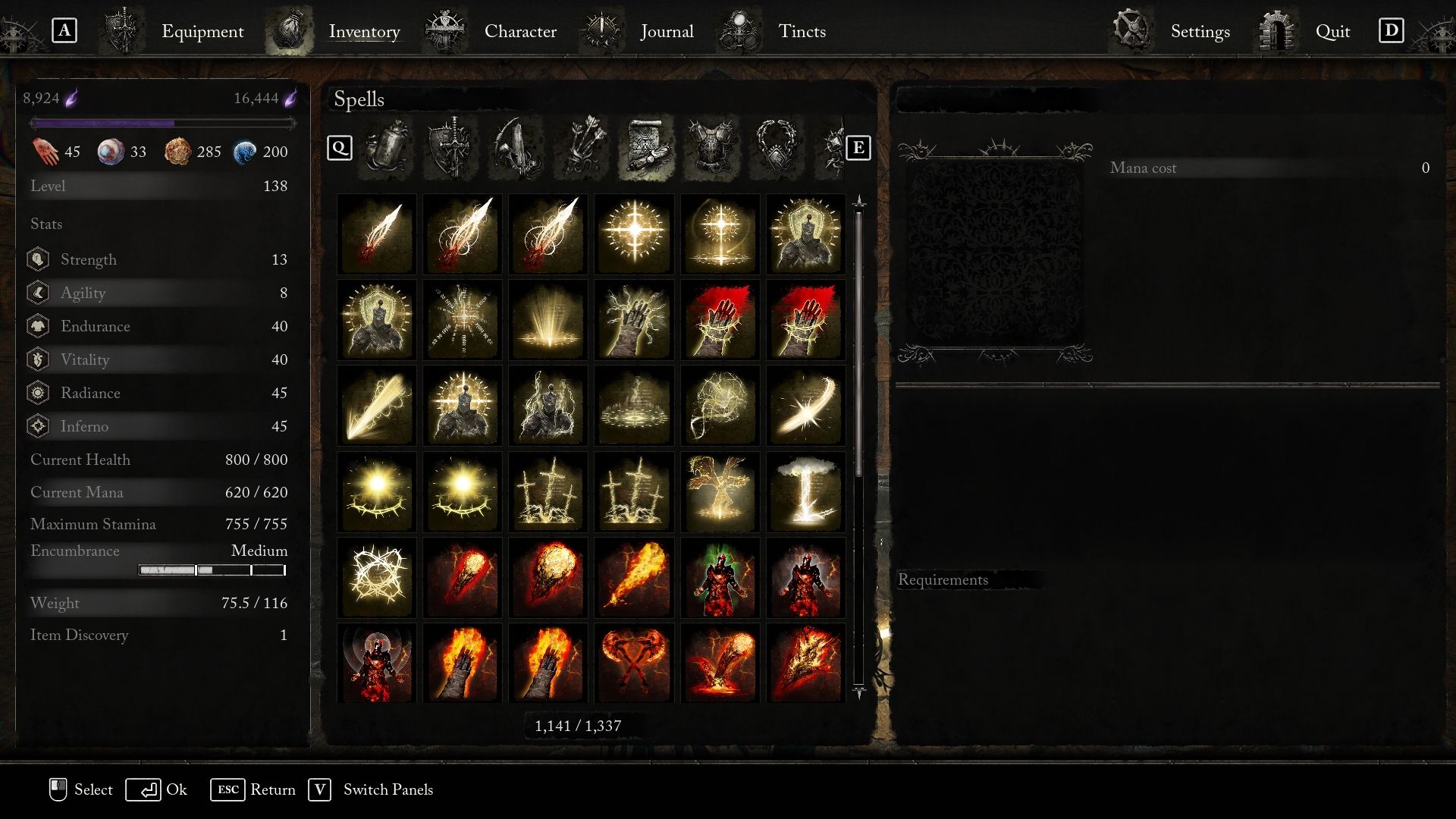This screenshot has height=819, width=1456.
Task: Choose the tangled thorn ring spell
Action: click(x=376, y=577)
